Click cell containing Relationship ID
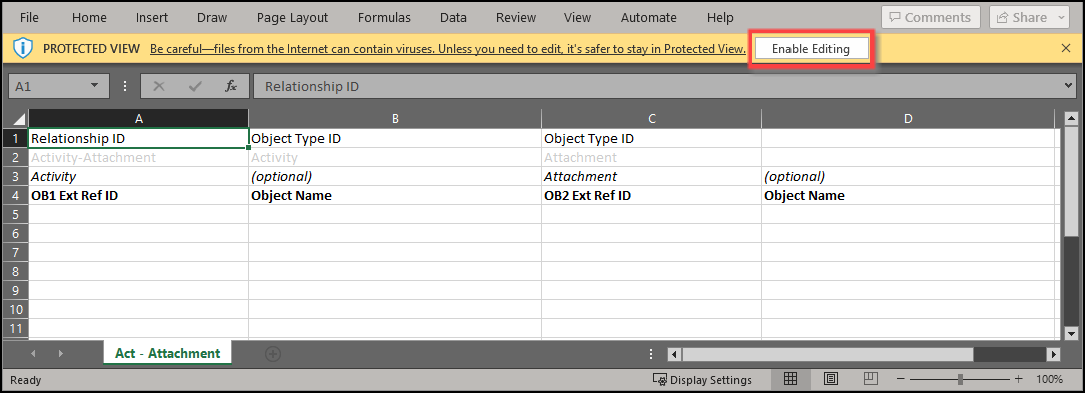The height and width of the screenshot is (393, 1085). [x=138, y=138]
